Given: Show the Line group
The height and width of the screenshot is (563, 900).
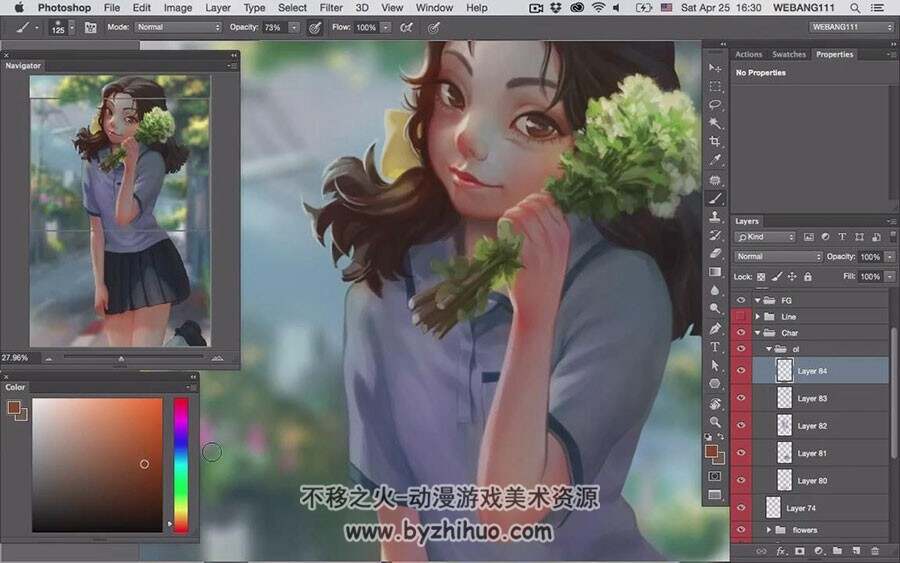Looking at the screenshot, I should (741, 316).
